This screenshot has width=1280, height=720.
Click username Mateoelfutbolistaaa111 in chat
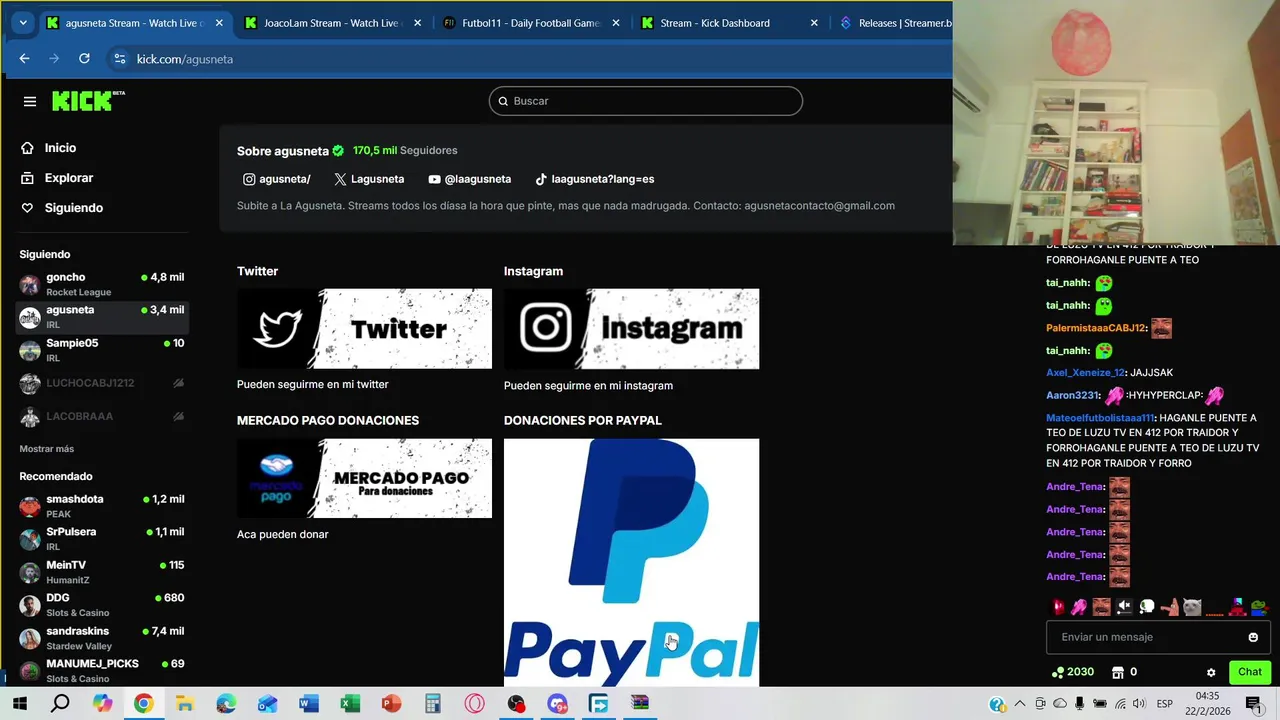pyautogui.click(x=1100, y=418)
